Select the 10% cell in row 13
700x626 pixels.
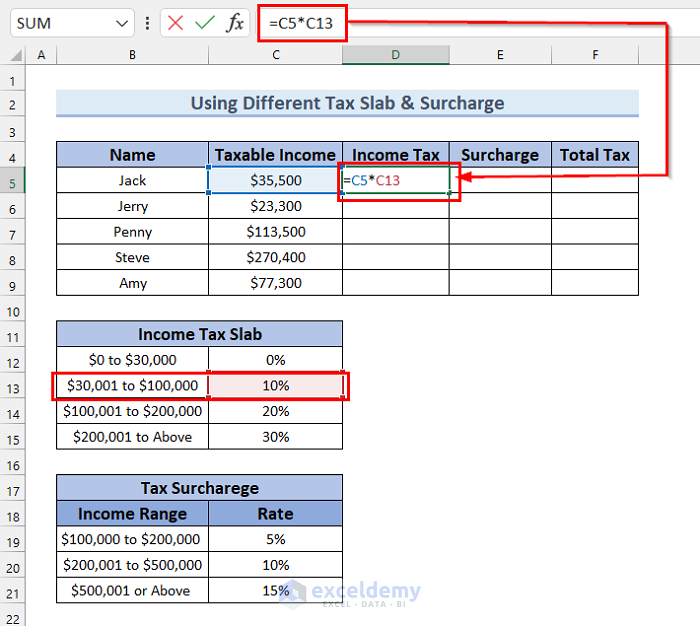point(275,385)
